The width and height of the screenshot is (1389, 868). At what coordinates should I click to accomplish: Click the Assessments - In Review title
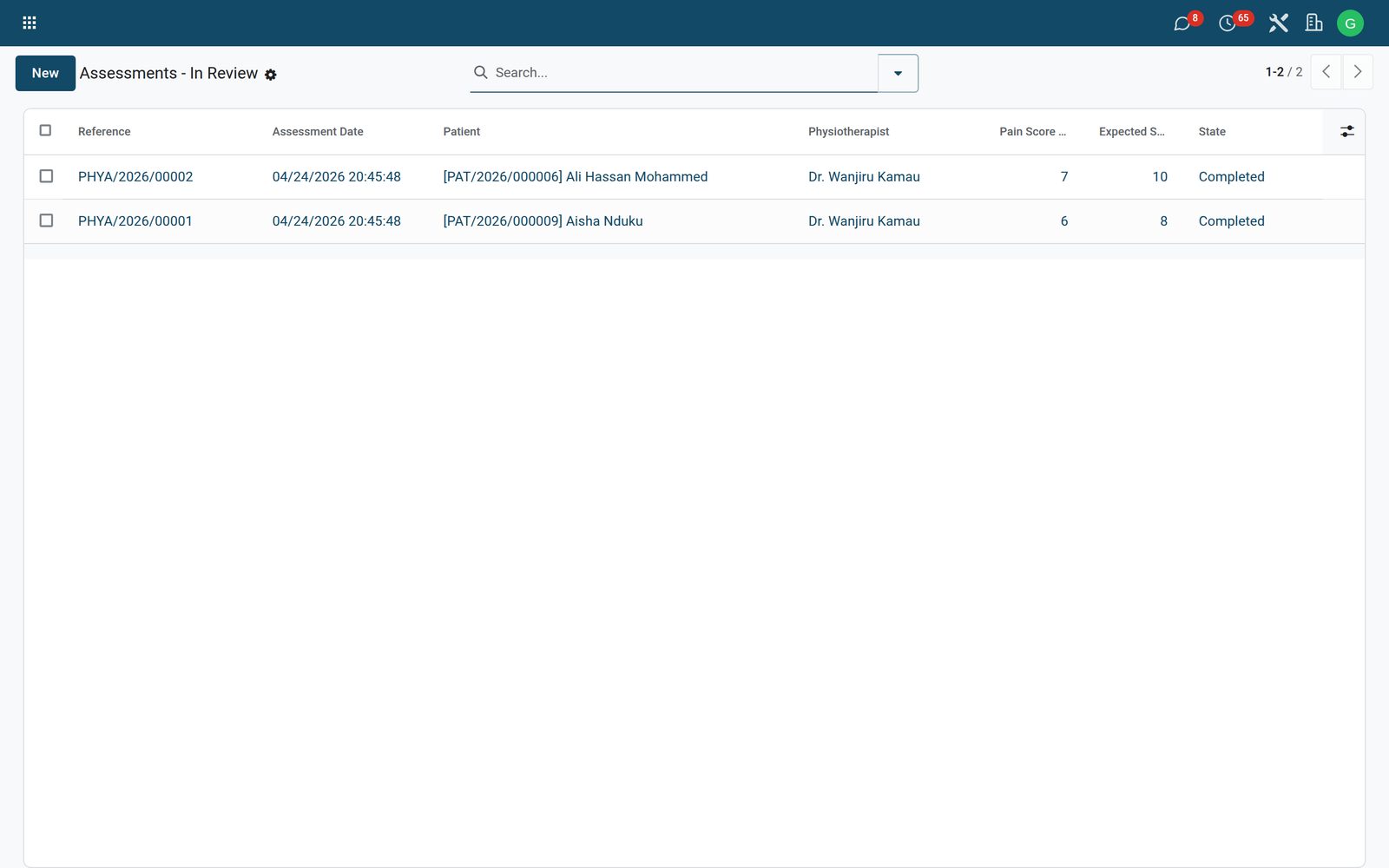[168, 74]
